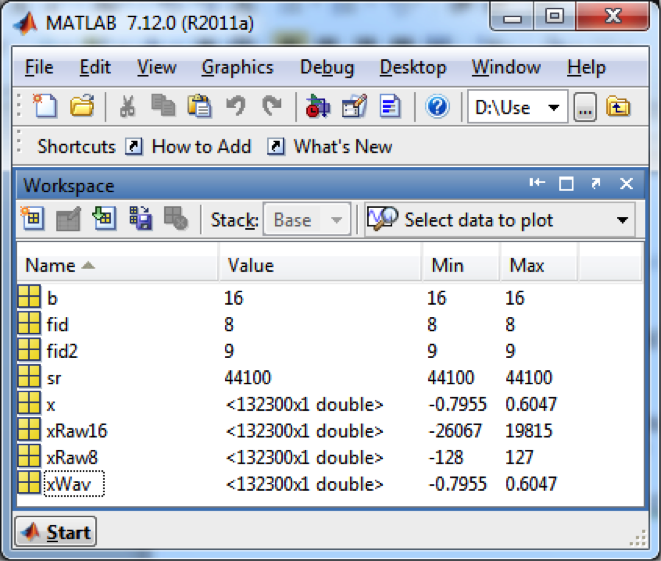Create new variable in Workspace toolbar
The image size is (661, 561).
click(x=32, y=218)
